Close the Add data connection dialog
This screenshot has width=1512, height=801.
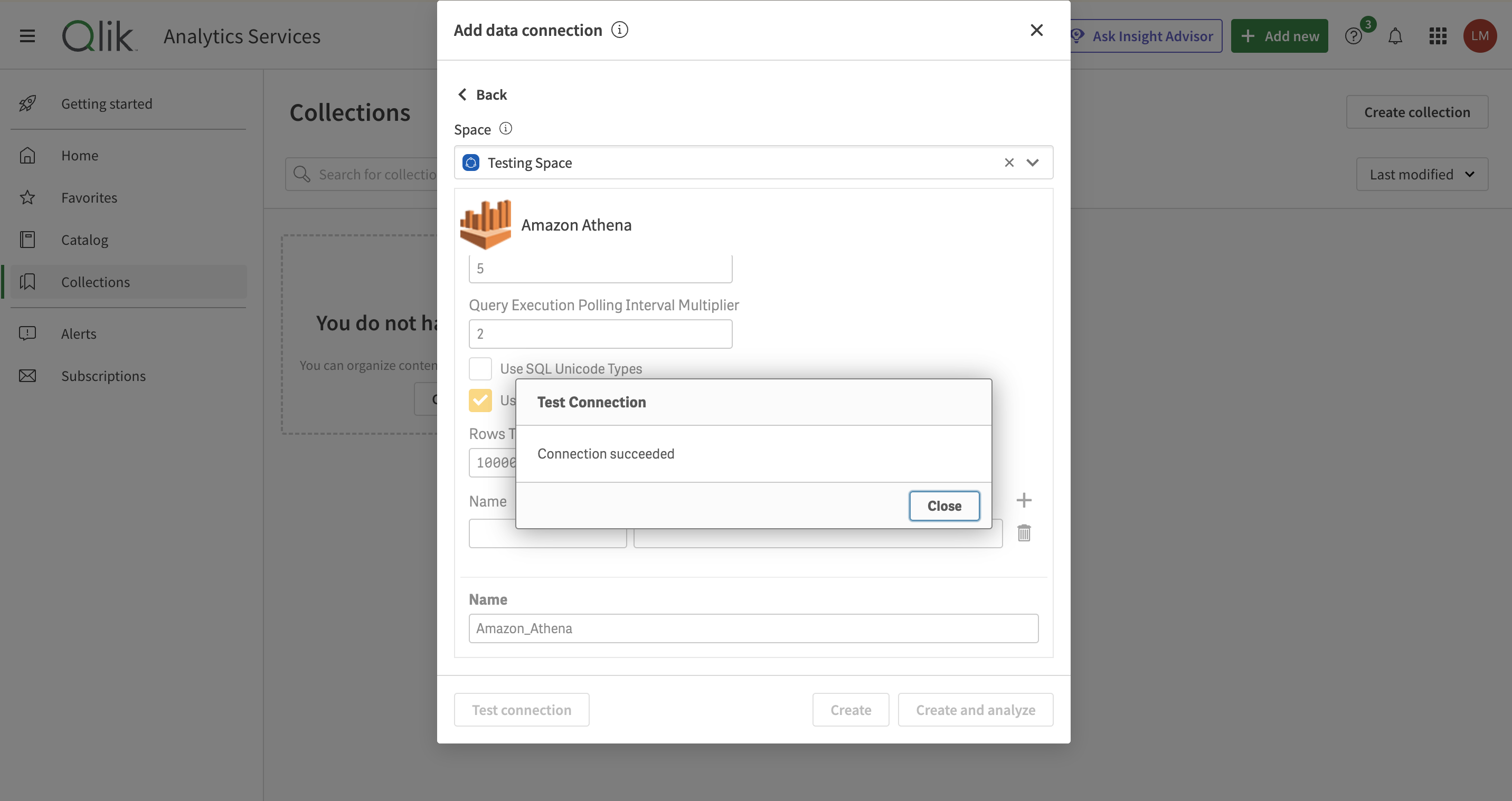(1036, 30)
